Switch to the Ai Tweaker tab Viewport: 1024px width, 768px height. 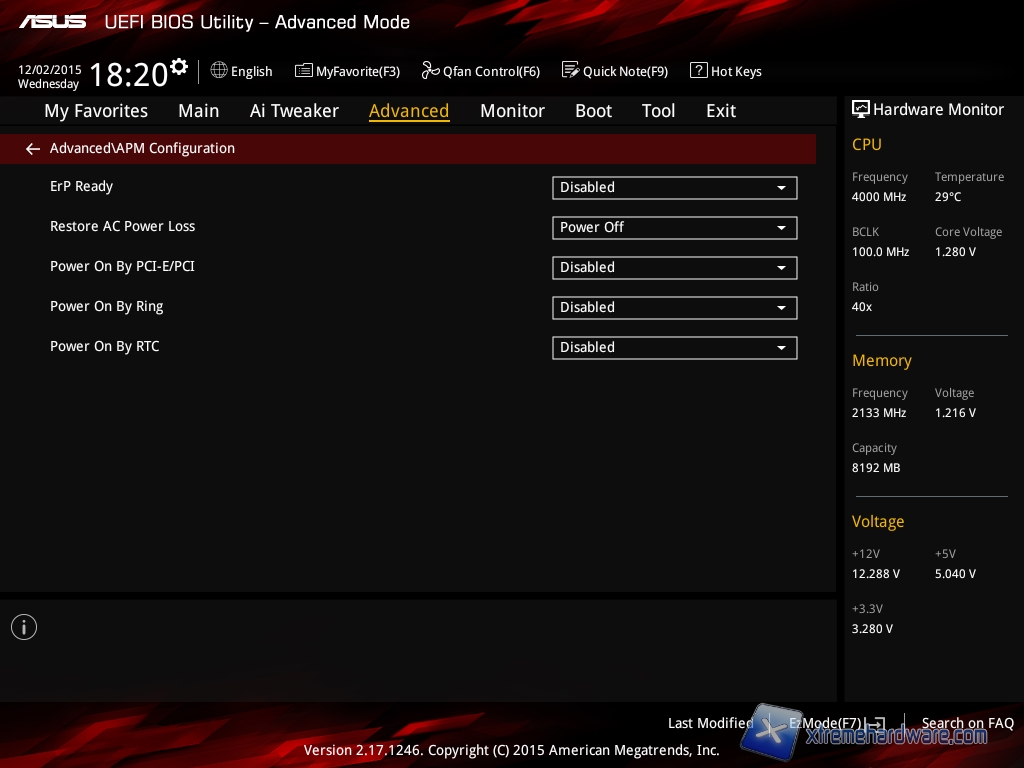(294, 111)
